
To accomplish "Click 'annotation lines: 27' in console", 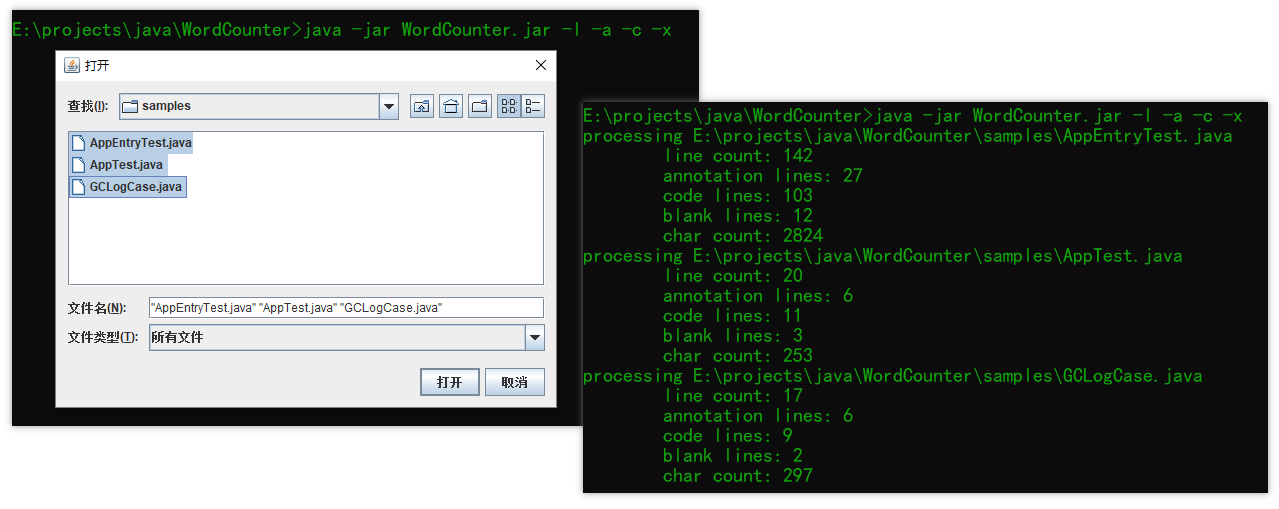I will (763, 176).
